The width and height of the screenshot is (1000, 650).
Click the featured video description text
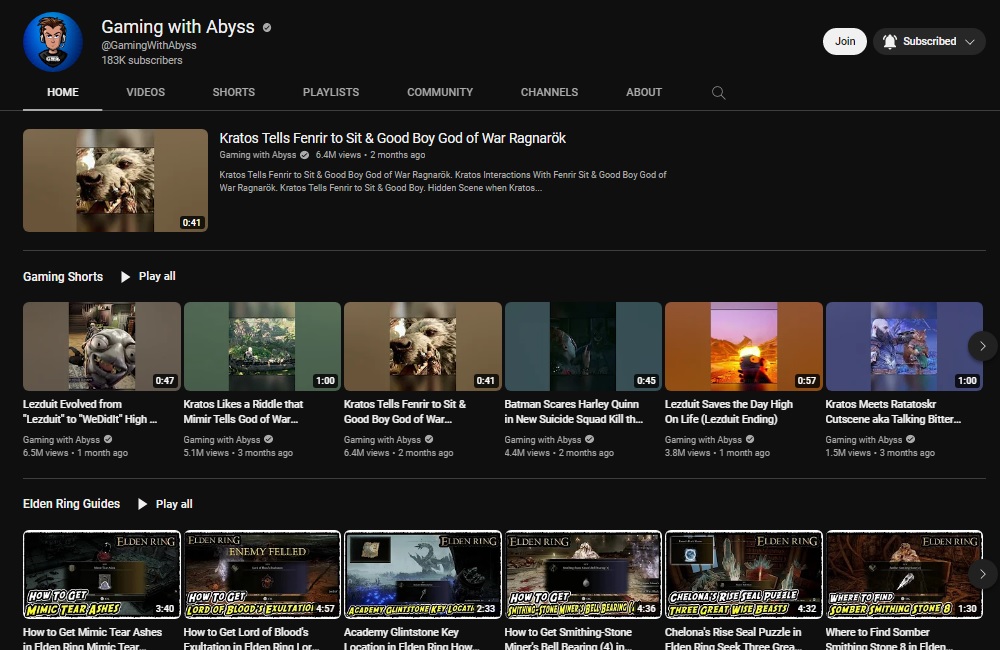tap(443, 181)
